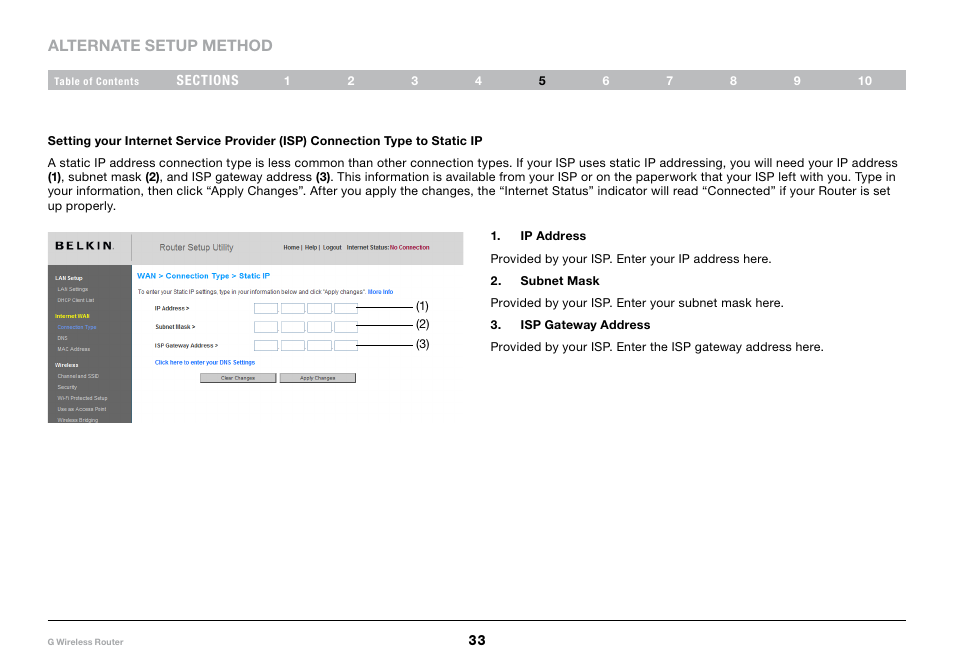Jump to section 4
954x668 pixels.
point(478,81)
